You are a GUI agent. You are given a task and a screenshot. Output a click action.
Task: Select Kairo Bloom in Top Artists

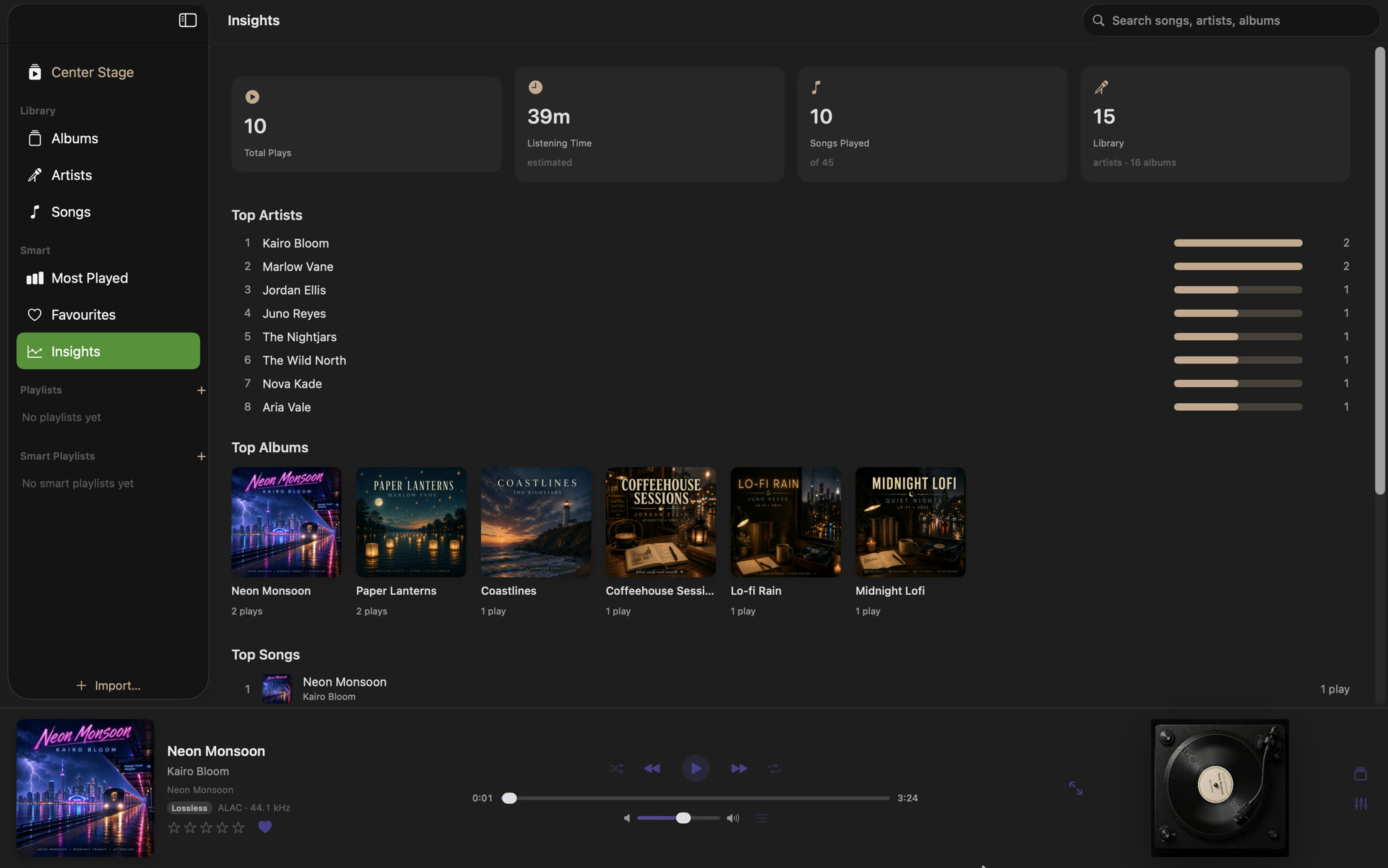tap(791, 243)
